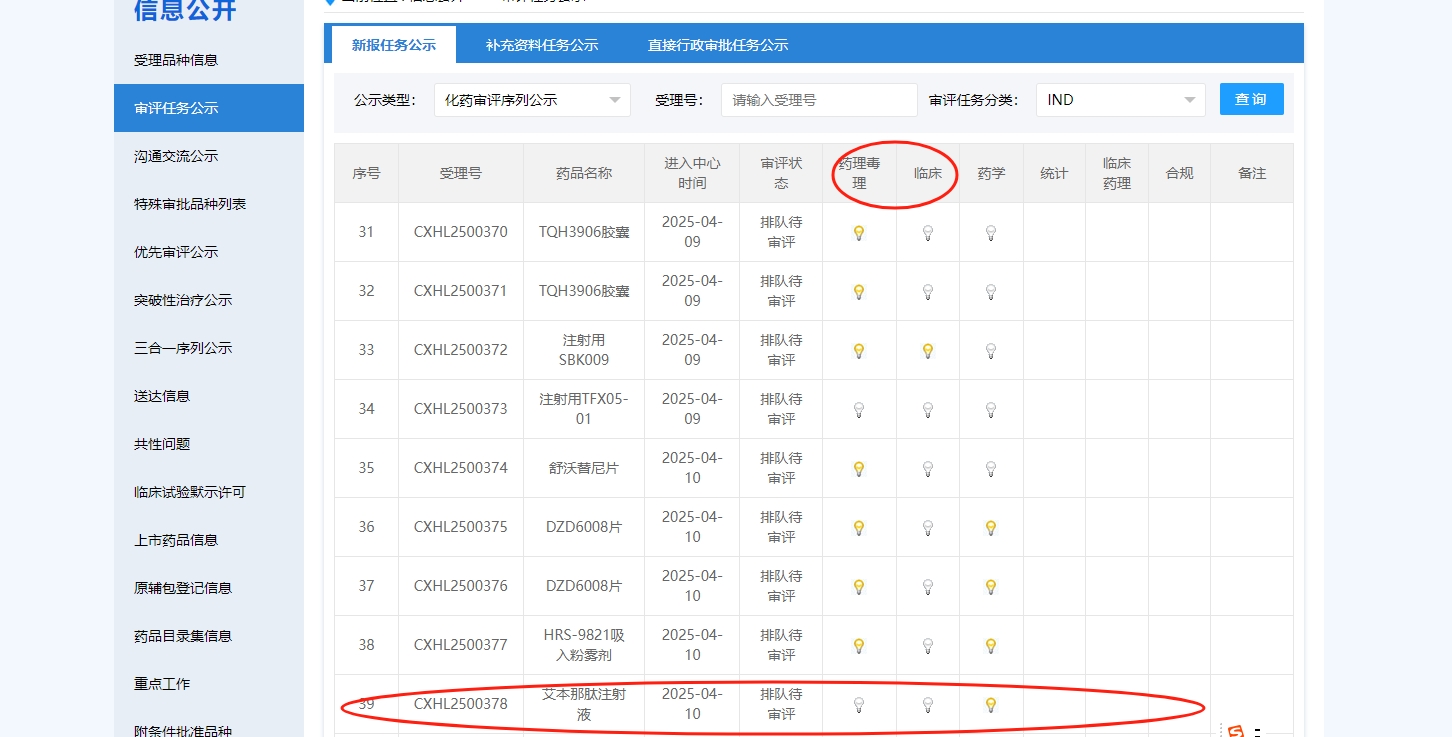This screenshot has width=1452, height=737.
Task: Click 药理毒理 bulb icon for 艾本那肽注射液
Action: point(858,705)
